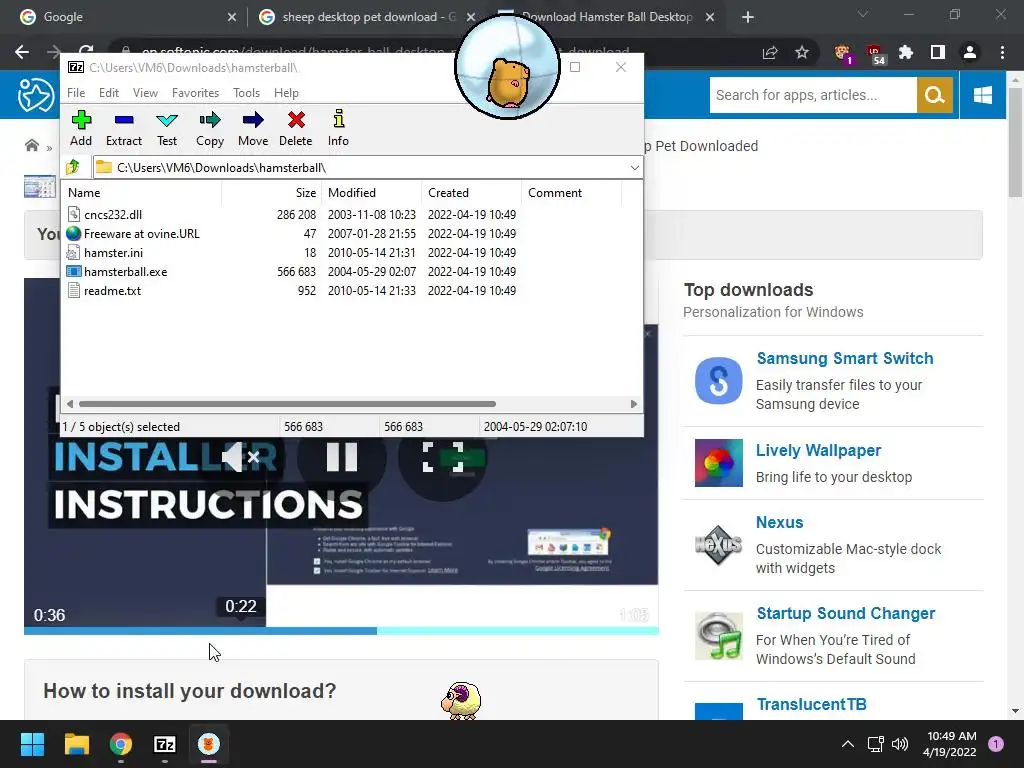Open the Favorites menu

pos(195,93)
